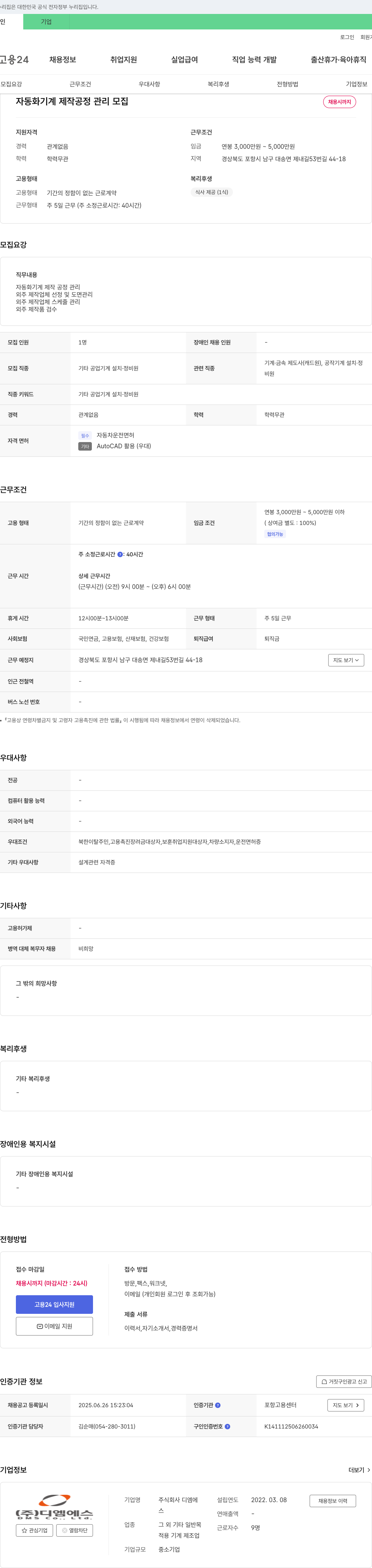Click registration date 2025.06.26 15:23:04
The image size is (372, 1568).
tap(105, 1405)
